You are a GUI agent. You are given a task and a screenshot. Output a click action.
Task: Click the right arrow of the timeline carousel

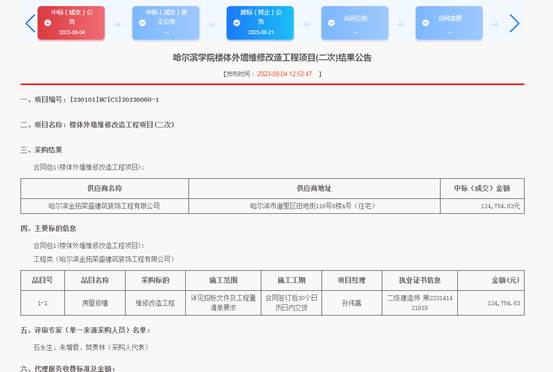pos(515,23)
